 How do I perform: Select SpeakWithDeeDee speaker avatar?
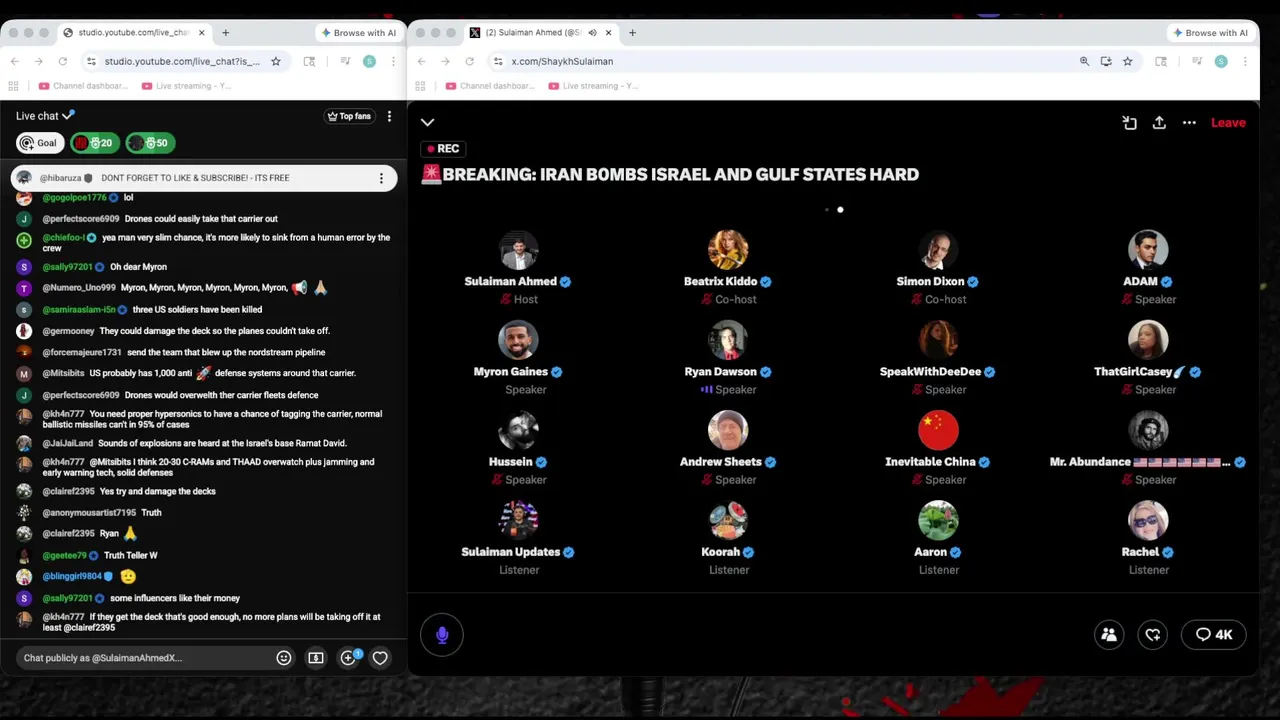coord(938,340)
